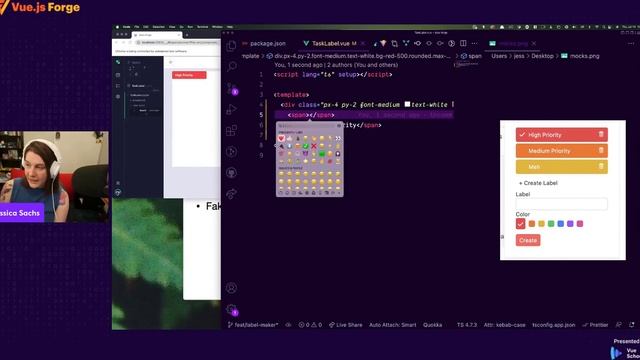
Task: Toggle the High Priority label check mark
Action: 522,135
